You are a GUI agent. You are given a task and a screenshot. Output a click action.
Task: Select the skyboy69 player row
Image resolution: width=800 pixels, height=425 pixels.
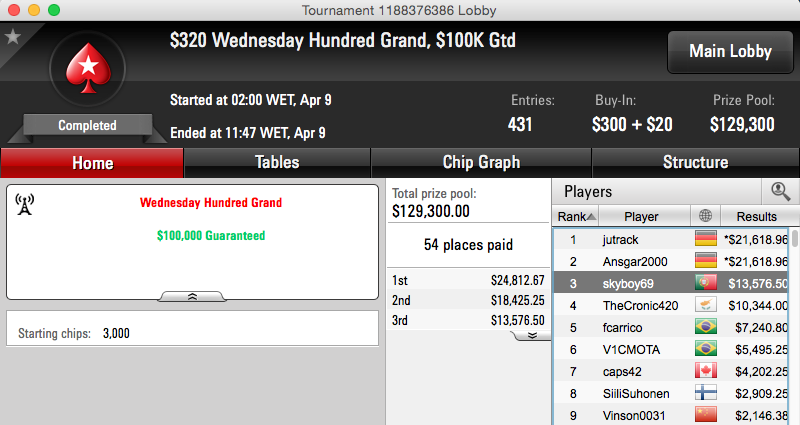click(671, 283)
